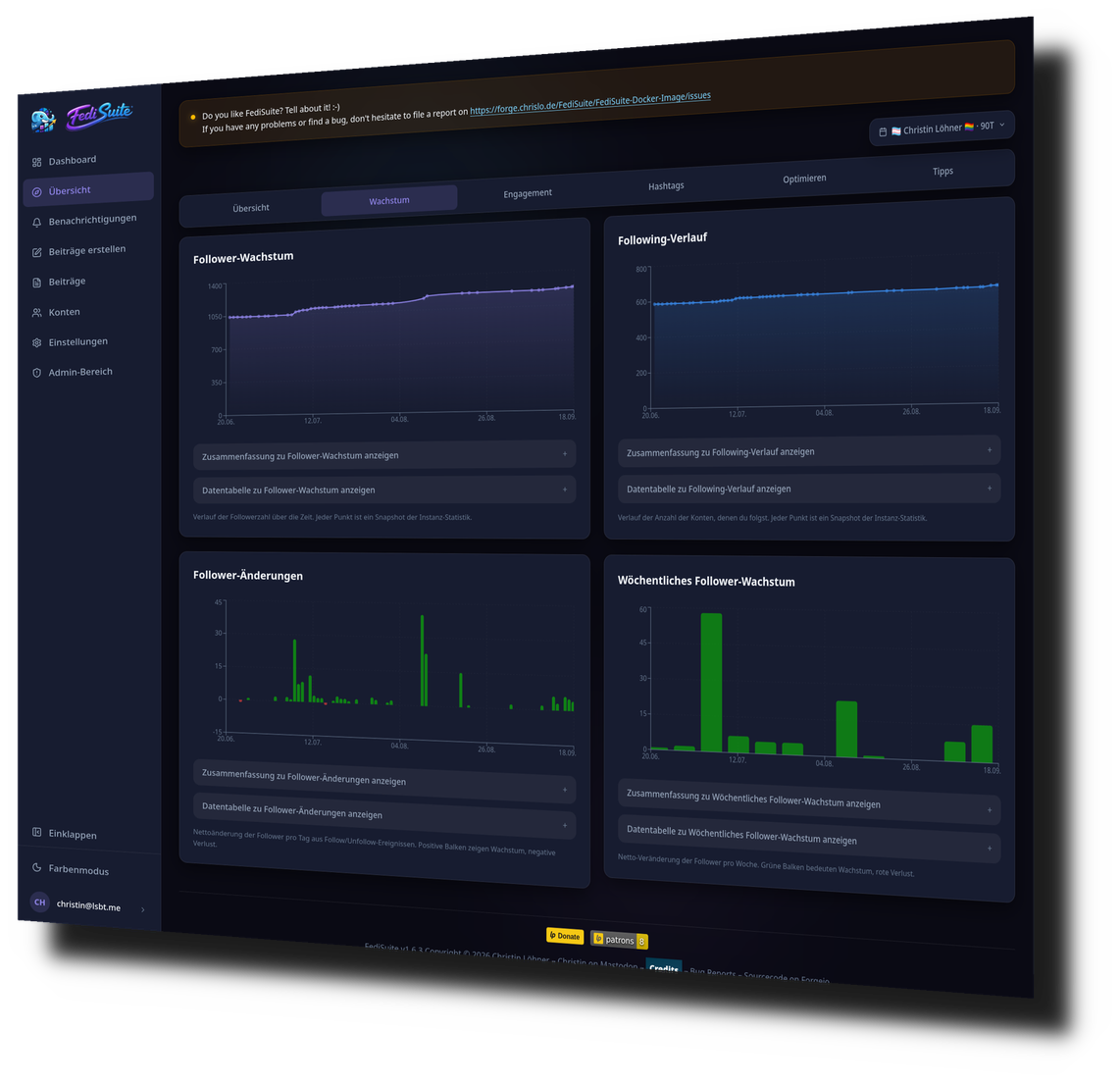Click the Wöchentliches Follower-Wachstum heading
The height and width of the screenshot is (1083, 1120).
[706, 581]
